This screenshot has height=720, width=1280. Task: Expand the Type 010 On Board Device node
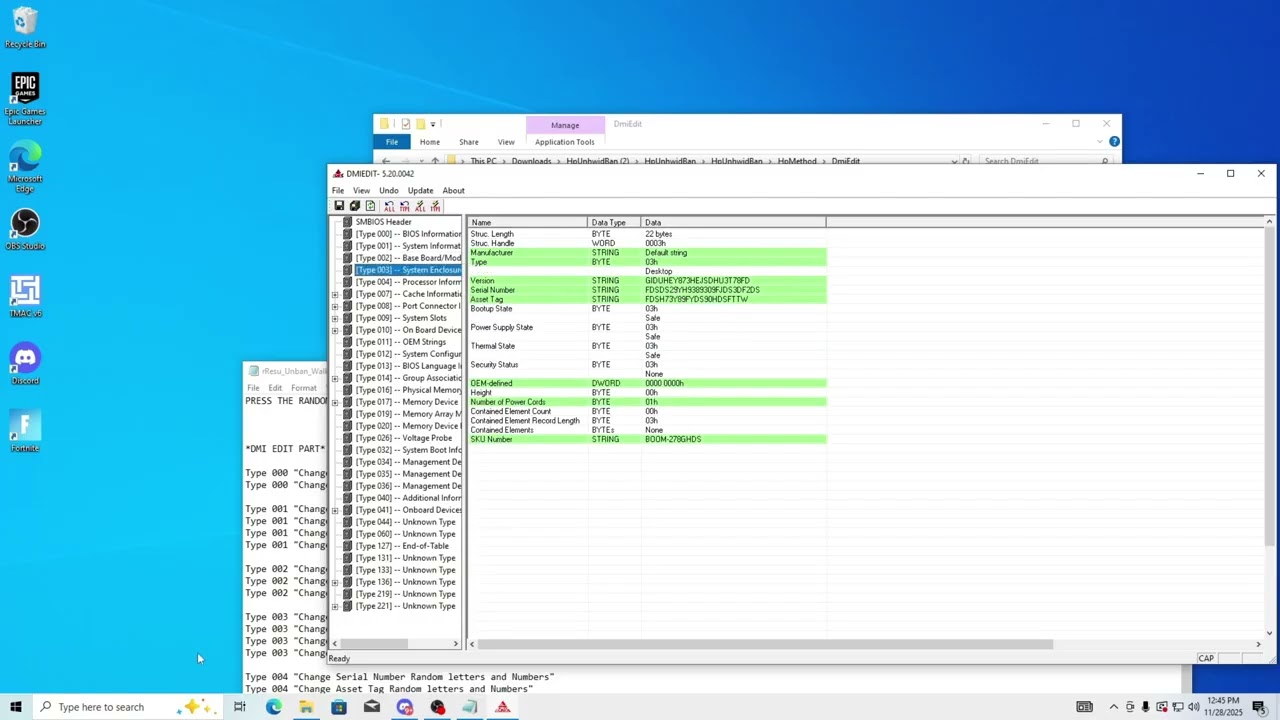pos(335,330)
